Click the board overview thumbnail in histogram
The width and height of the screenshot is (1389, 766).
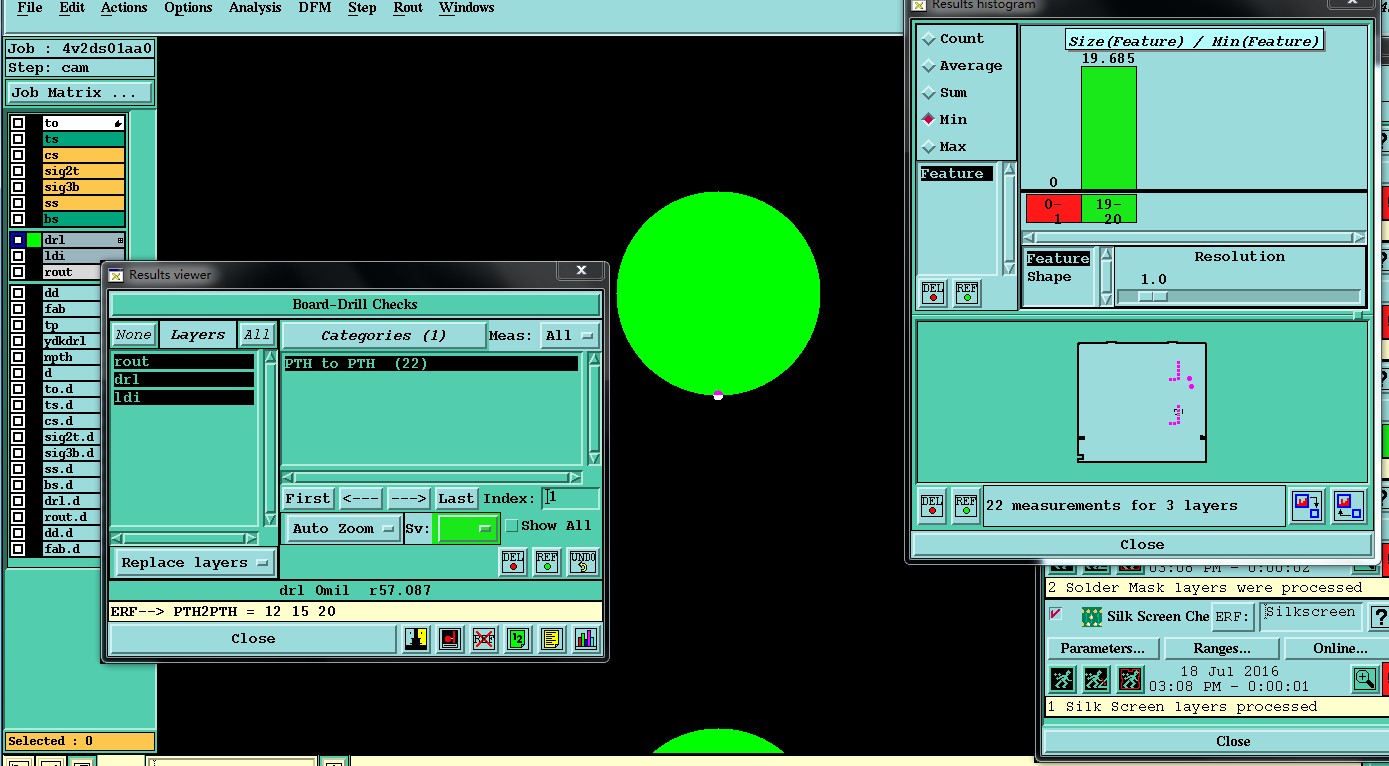tap(1142, 402)
